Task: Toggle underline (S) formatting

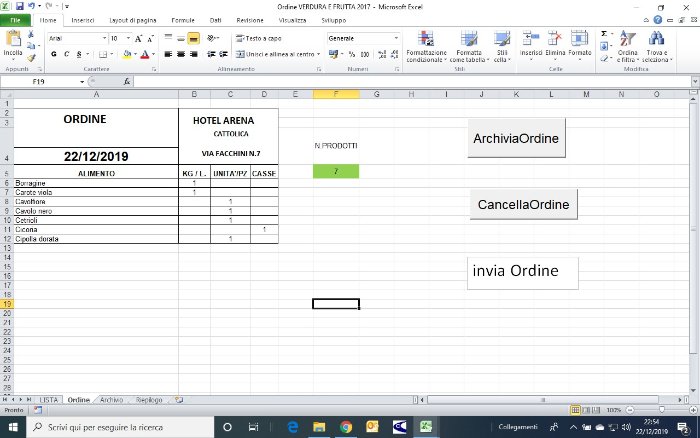Action: (x=79, y=54)
